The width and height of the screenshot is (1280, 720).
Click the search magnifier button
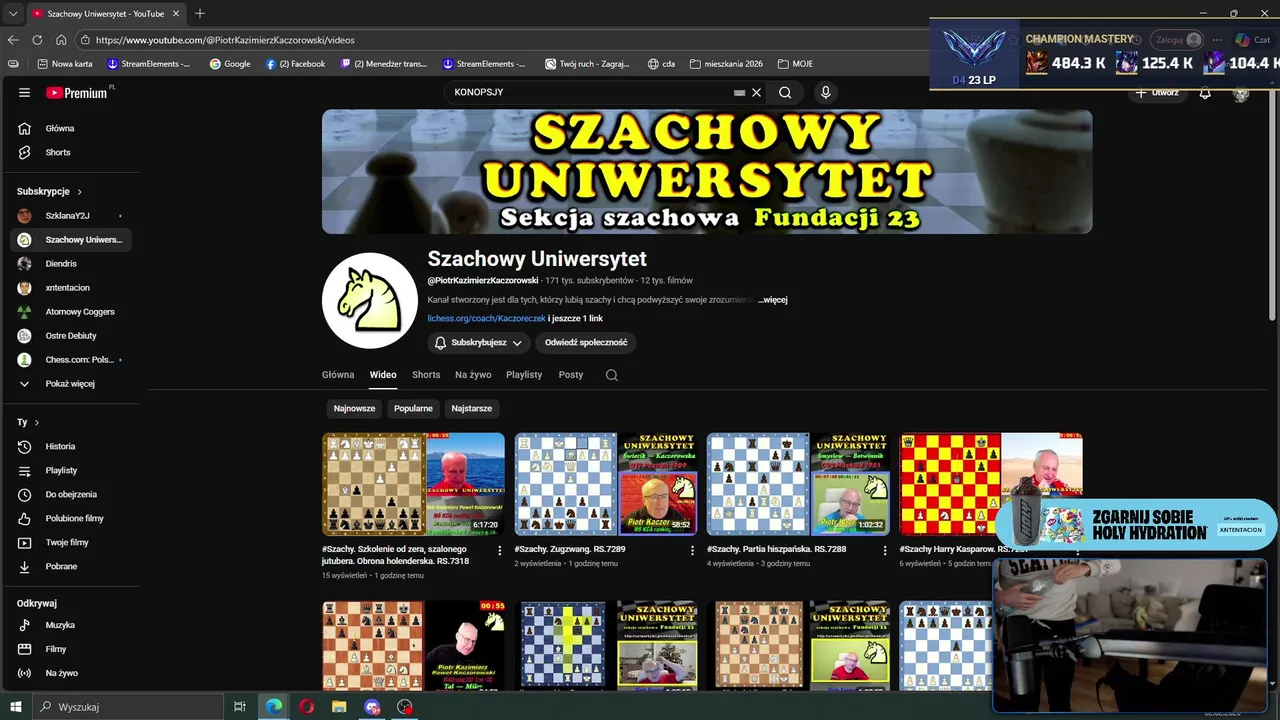click(x=785, y=92)
